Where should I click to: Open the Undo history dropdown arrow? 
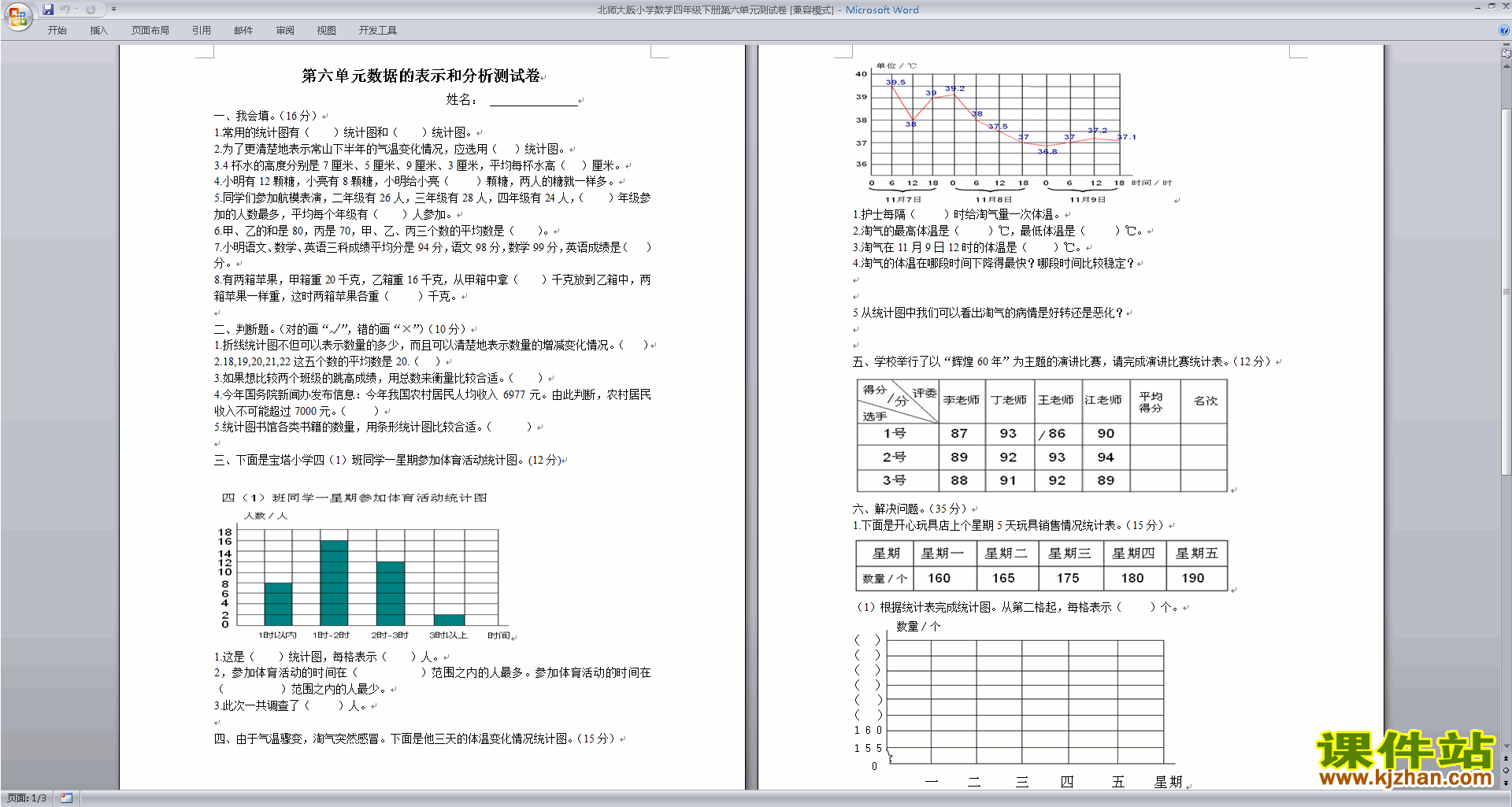pos(76,9)
